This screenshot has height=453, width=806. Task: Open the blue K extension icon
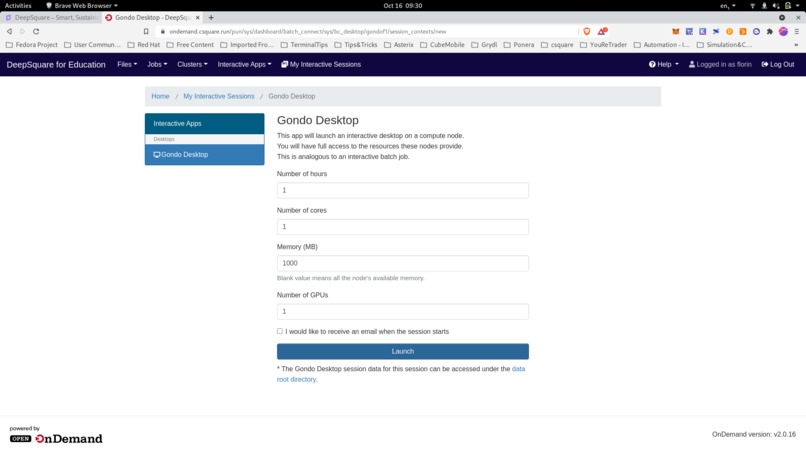click(703, 31)
